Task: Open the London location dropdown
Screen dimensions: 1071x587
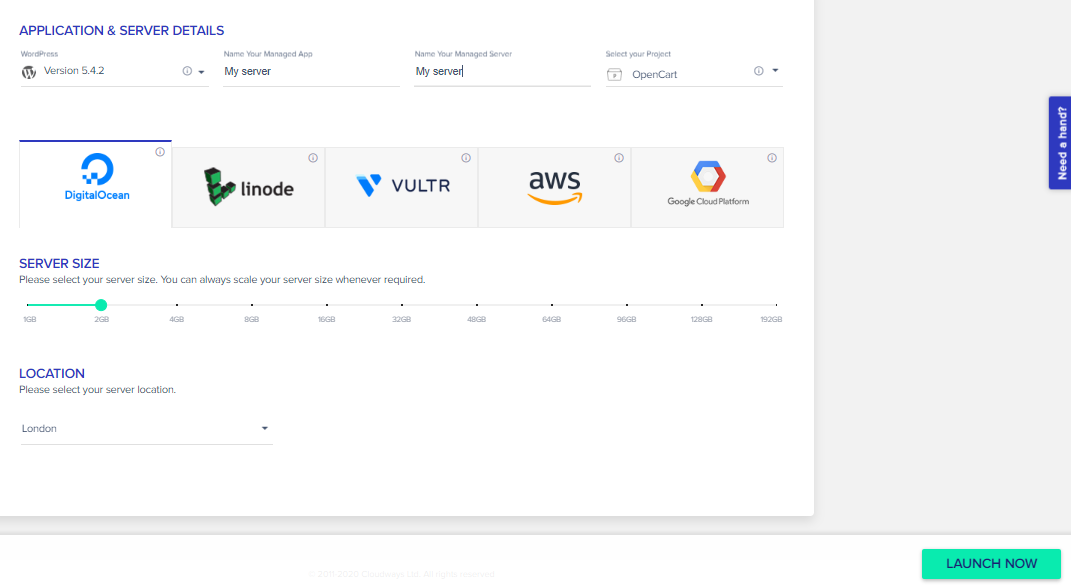Action: (146, 428)
